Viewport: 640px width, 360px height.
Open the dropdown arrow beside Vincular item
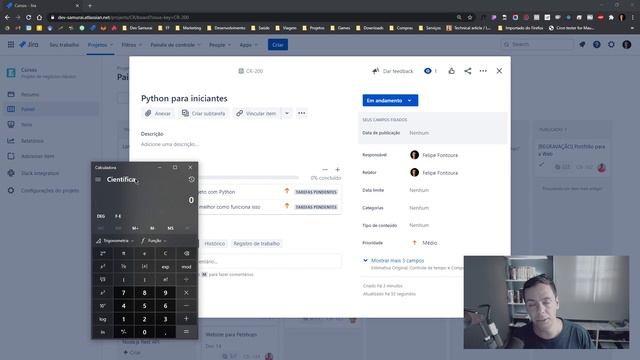click(287, 113)
